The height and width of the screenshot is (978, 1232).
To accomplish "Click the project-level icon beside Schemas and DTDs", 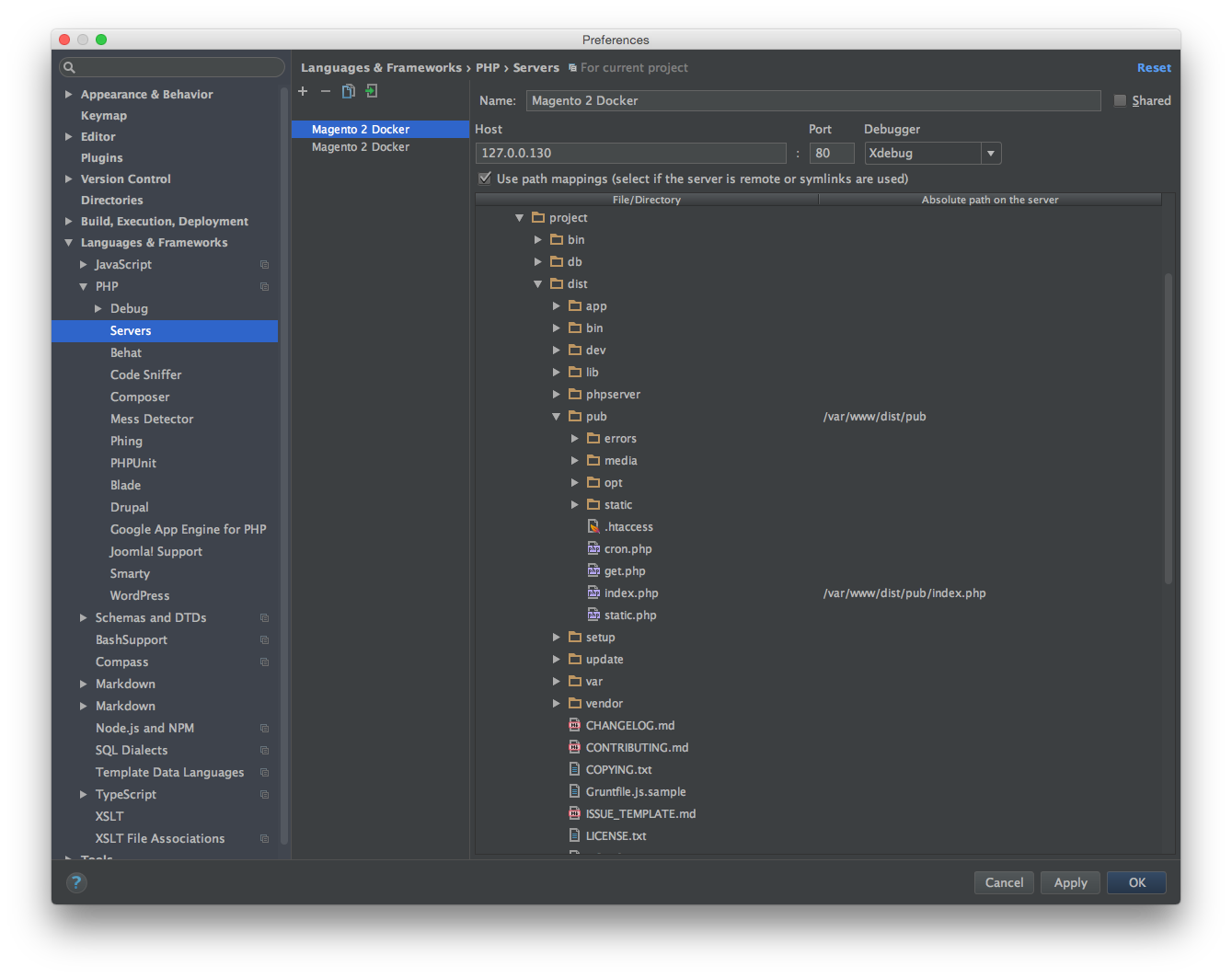I will [x=264, y=618].
